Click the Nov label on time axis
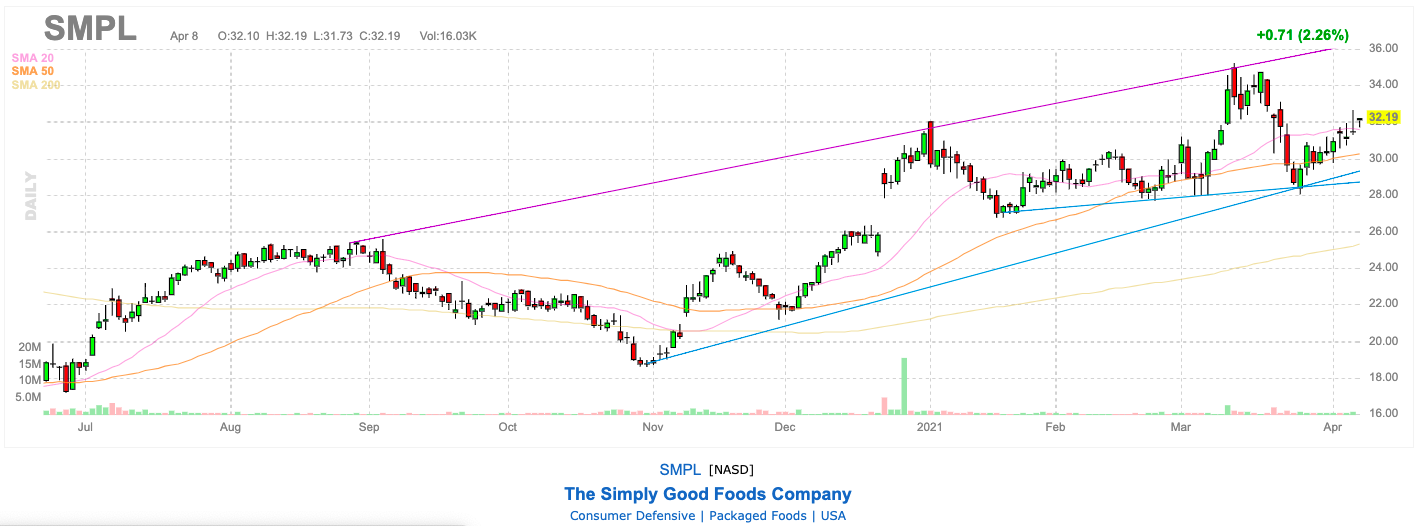This screenshot has height=526, width=1416. (x=653, y=427)
